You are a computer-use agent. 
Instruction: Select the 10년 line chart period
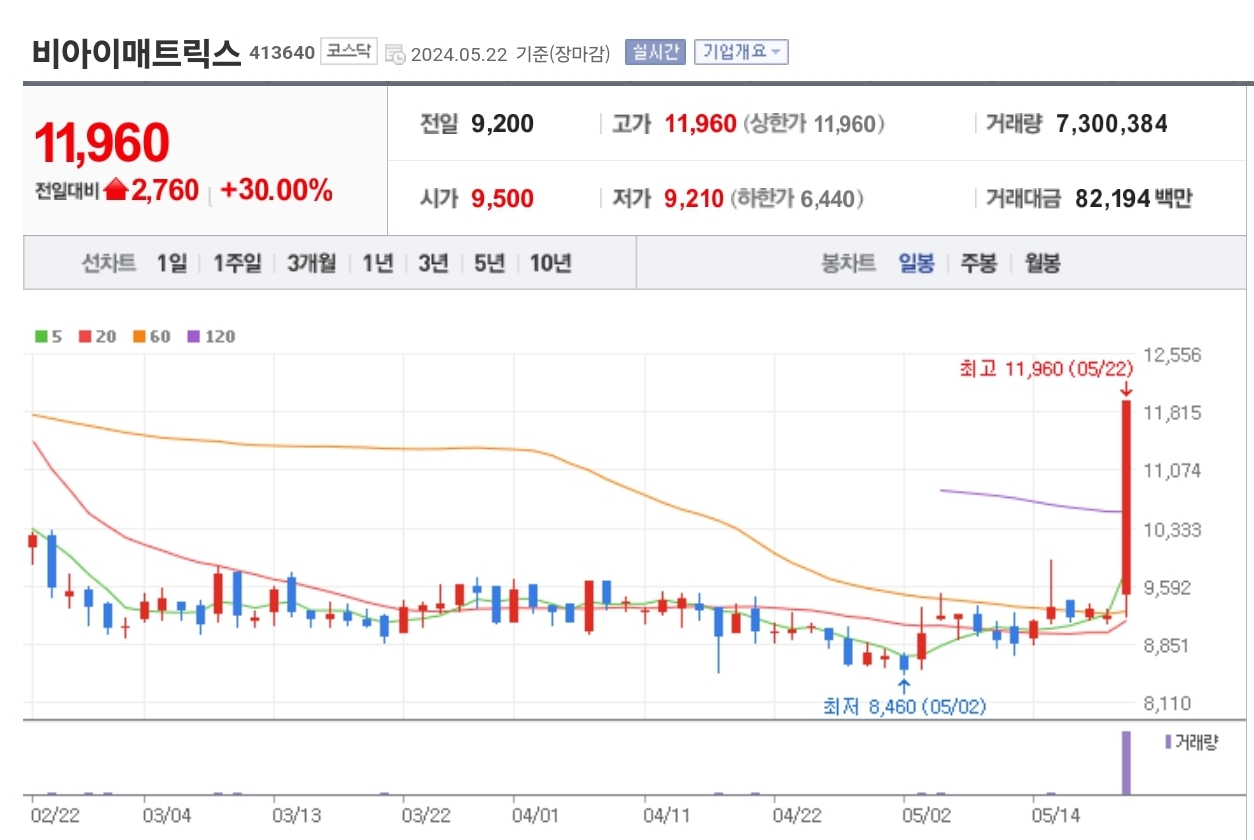(551, 264)
